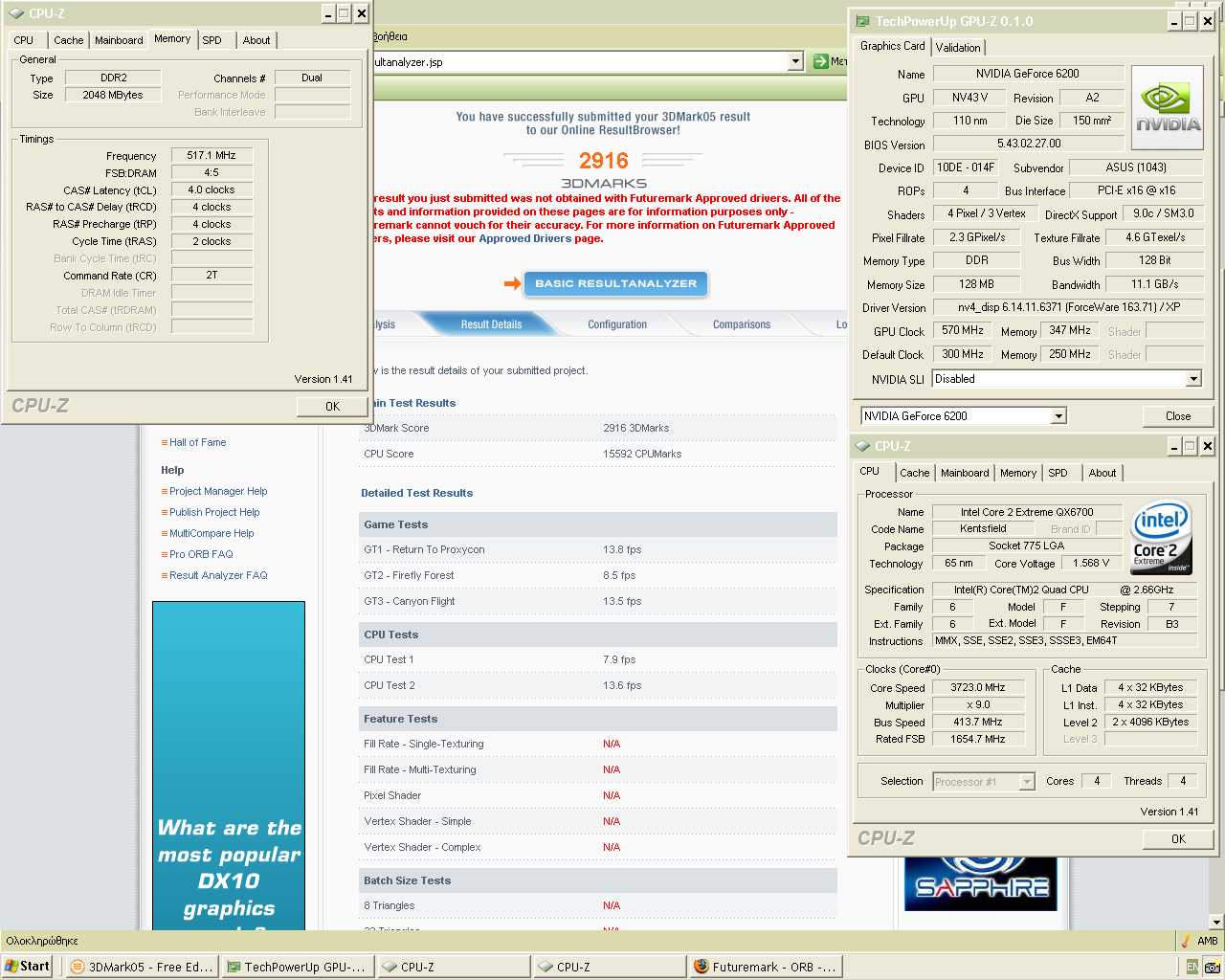Click the browser scrollbar down arrow
This screenshot has height=980, width=1225.
click(x=1216, y=923)
